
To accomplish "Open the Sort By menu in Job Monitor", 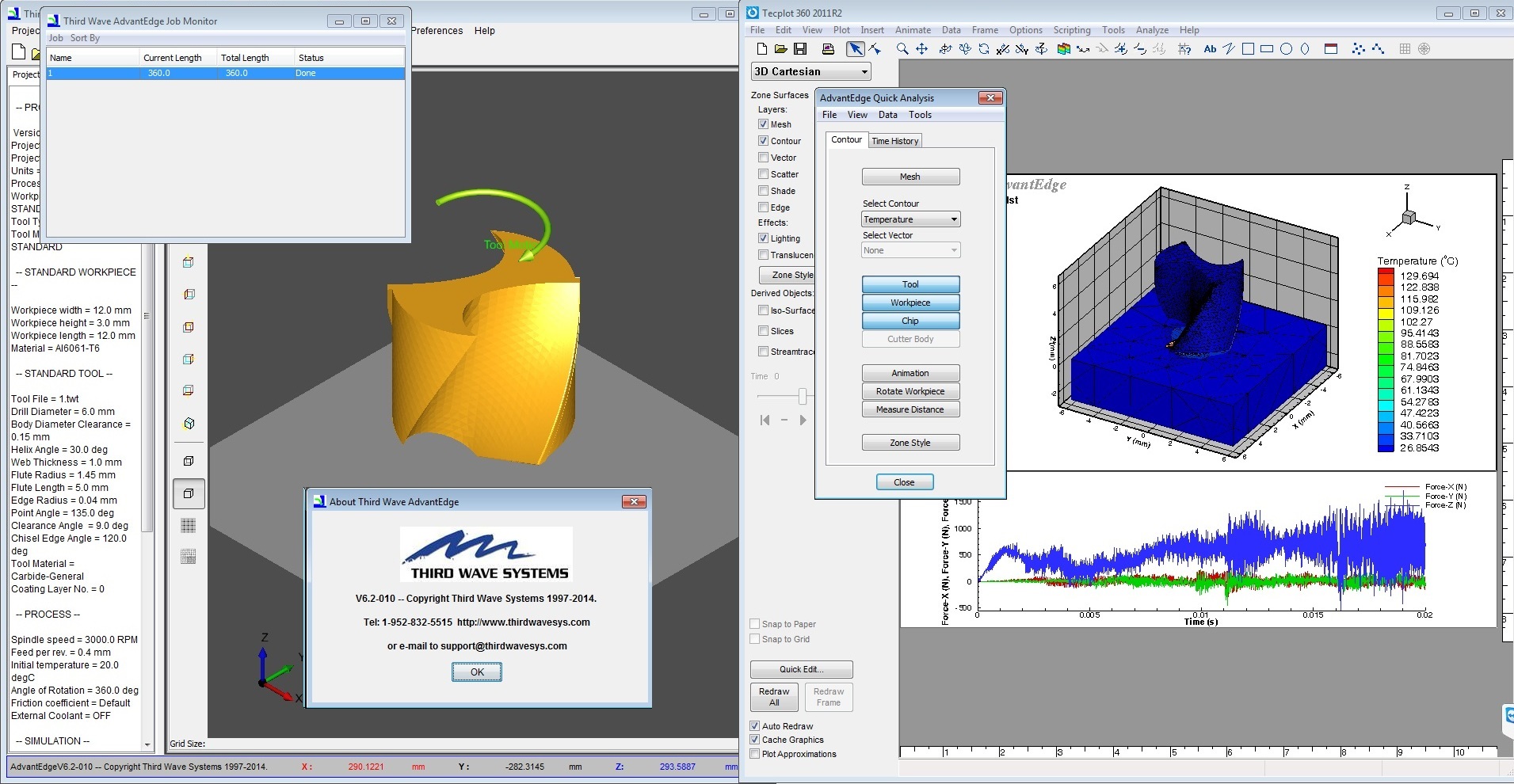I will point(85,38).
